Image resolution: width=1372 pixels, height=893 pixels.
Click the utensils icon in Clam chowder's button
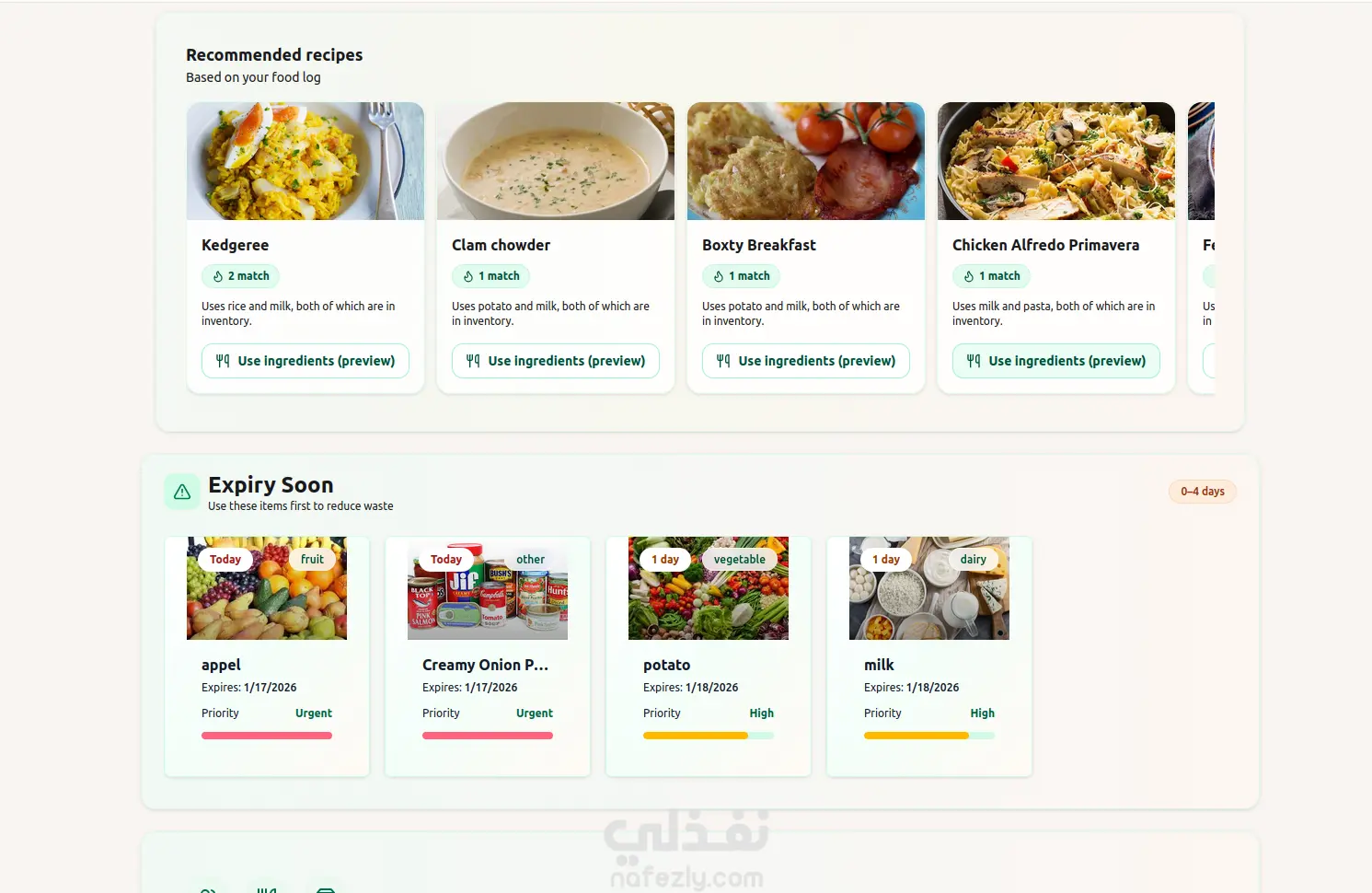coord(473,361)
